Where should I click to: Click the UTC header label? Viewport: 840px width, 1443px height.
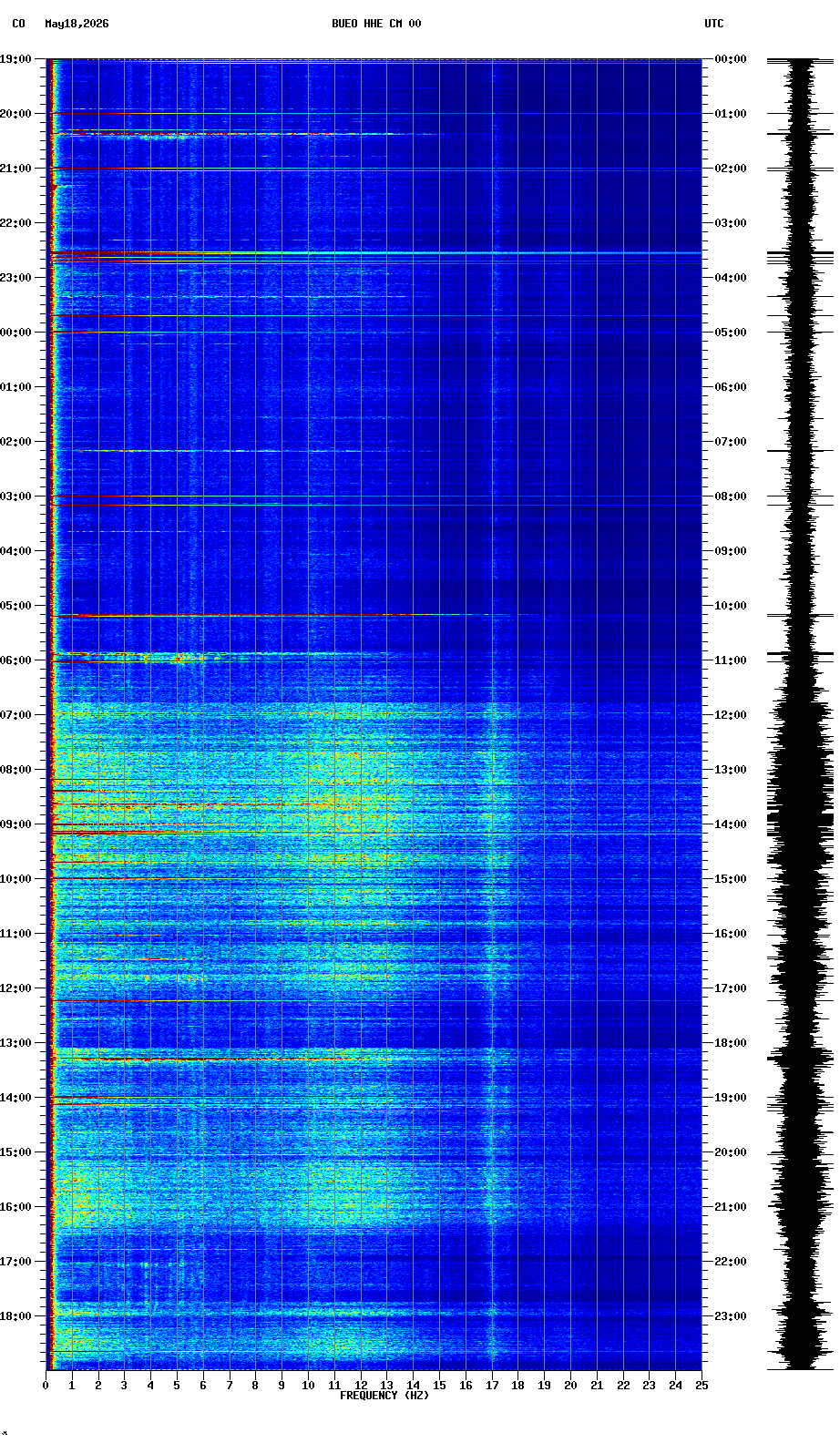(x=714, y=24)
